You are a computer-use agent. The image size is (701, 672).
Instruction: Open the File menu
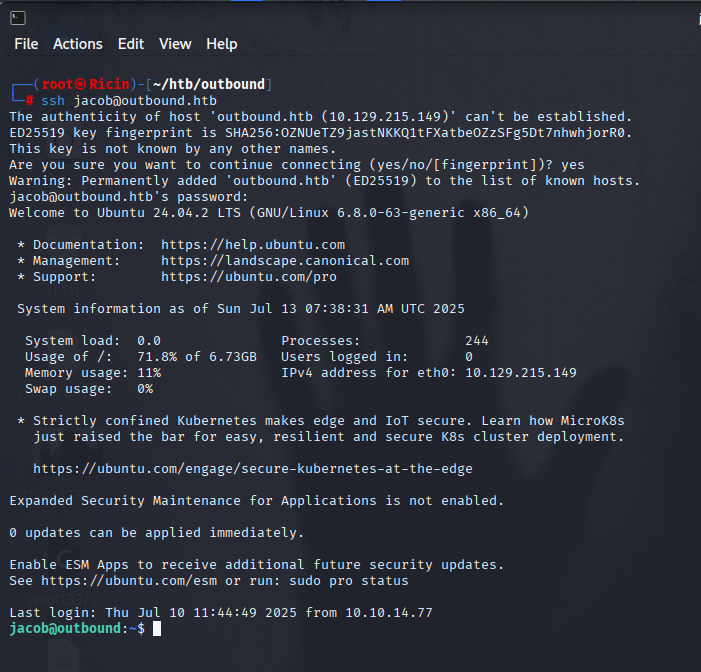point(26,44)
